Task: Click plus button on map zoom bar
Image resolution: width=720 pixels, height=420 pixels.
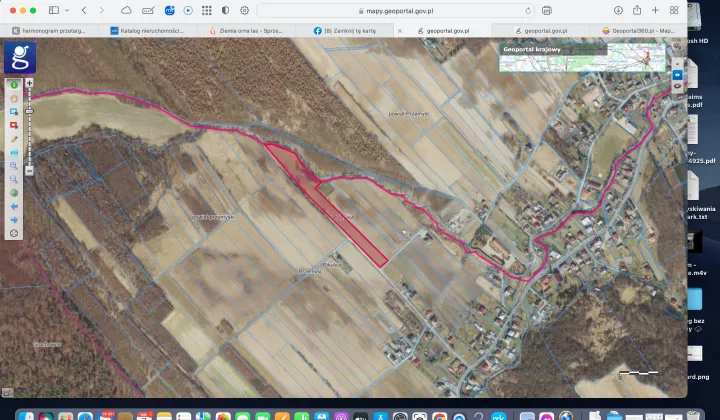Action: pyautogui.click(x=29, y=83)
